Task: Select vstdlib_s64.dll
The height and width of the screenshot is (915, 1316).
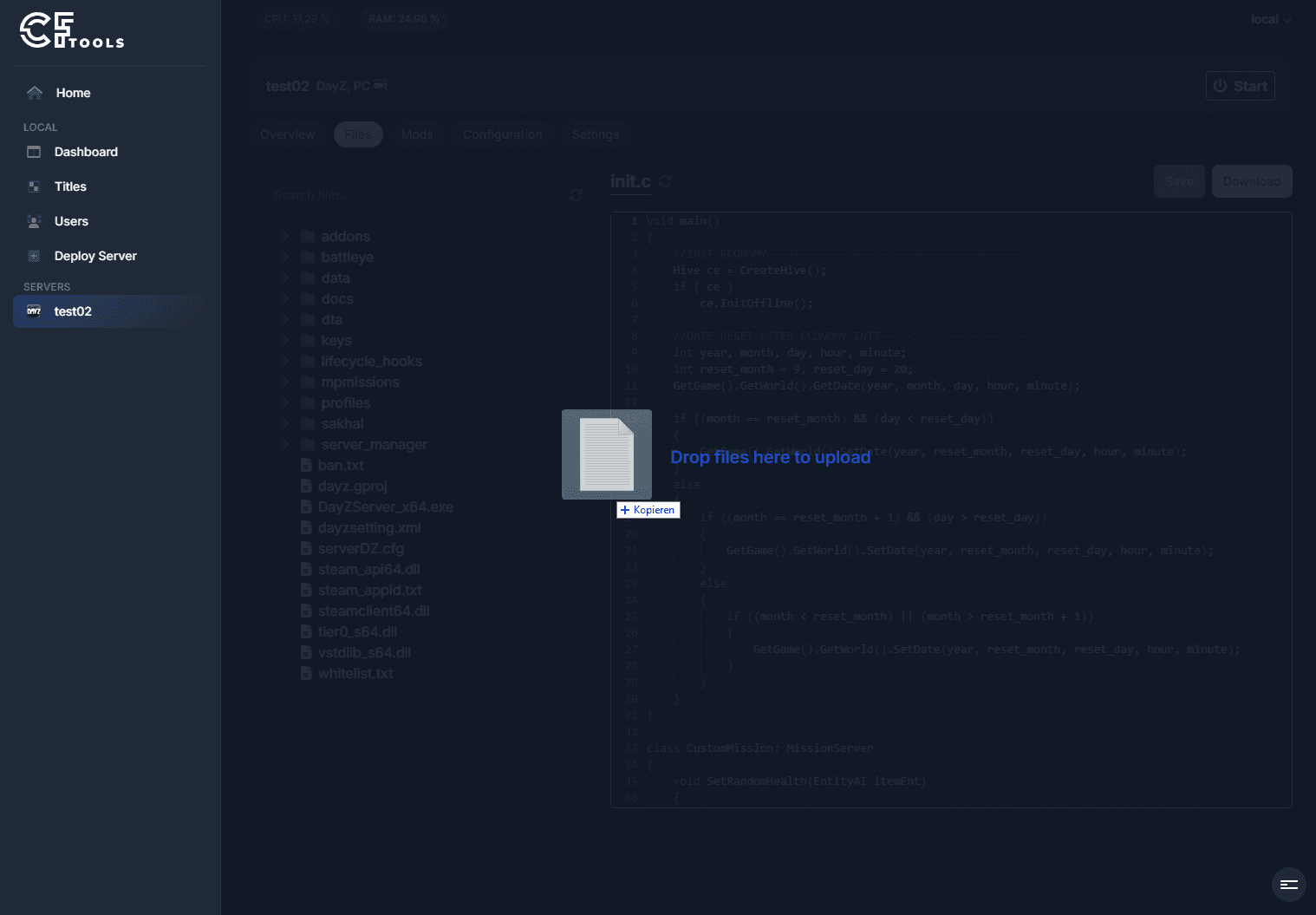Action: [x=364, y=652]
